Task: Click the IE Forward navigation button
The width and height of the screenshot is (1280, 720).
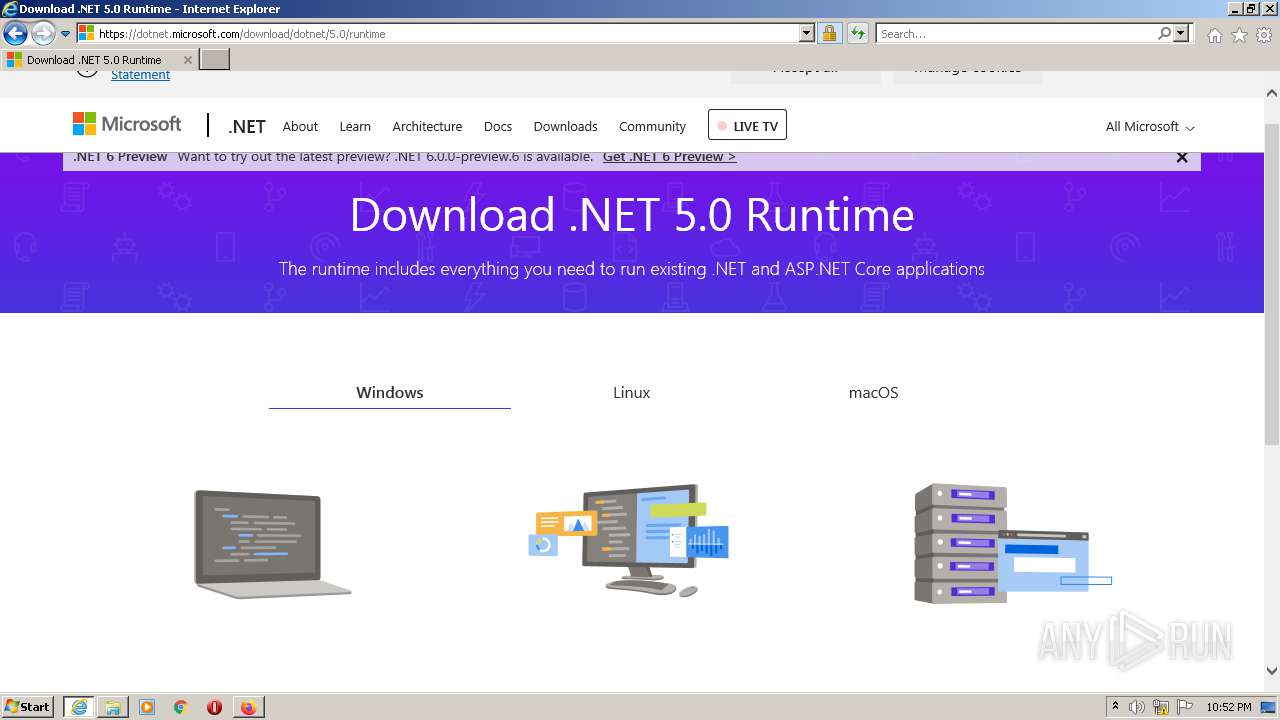Action: tap(43, 34)
